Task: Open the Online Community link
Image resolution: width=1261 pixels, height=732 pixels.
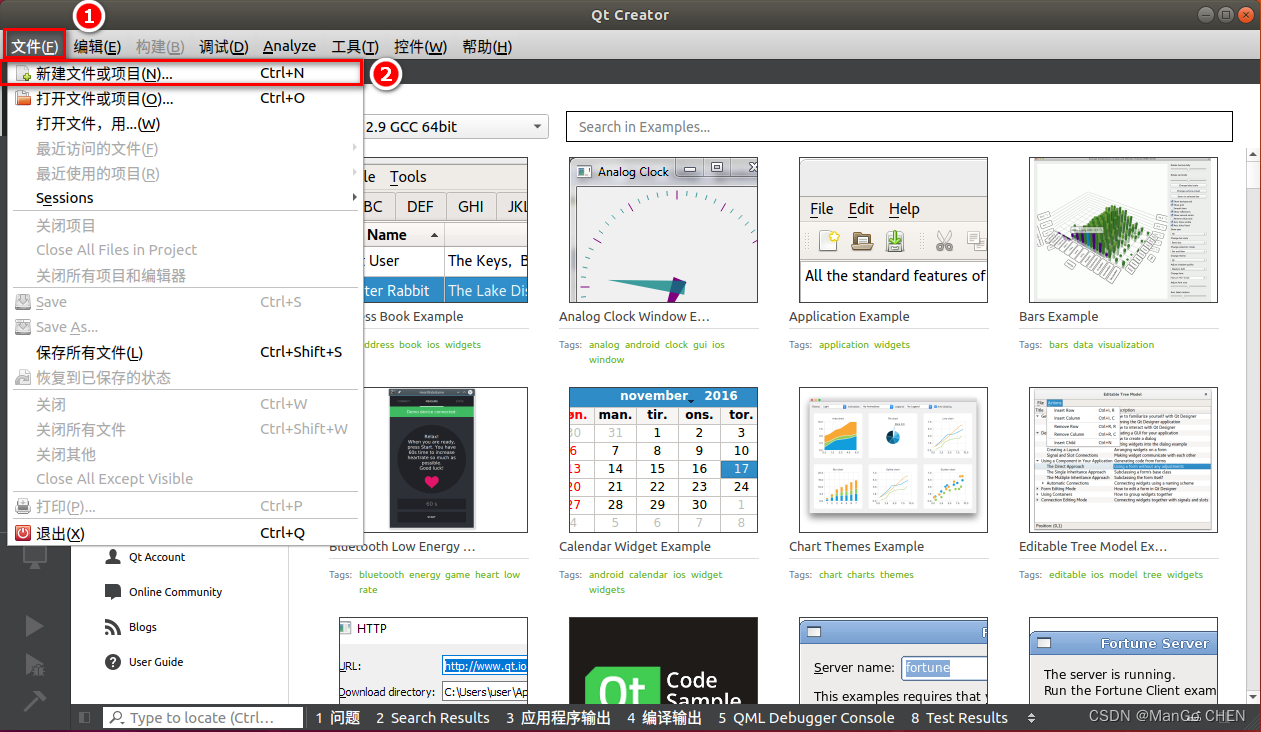Action: point(174,592)
